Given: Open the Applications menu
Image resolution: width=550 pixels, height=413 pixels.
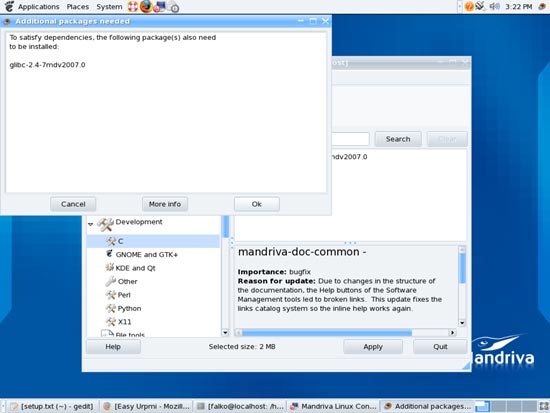Looking at the screenshot, I should pos(39,7).
